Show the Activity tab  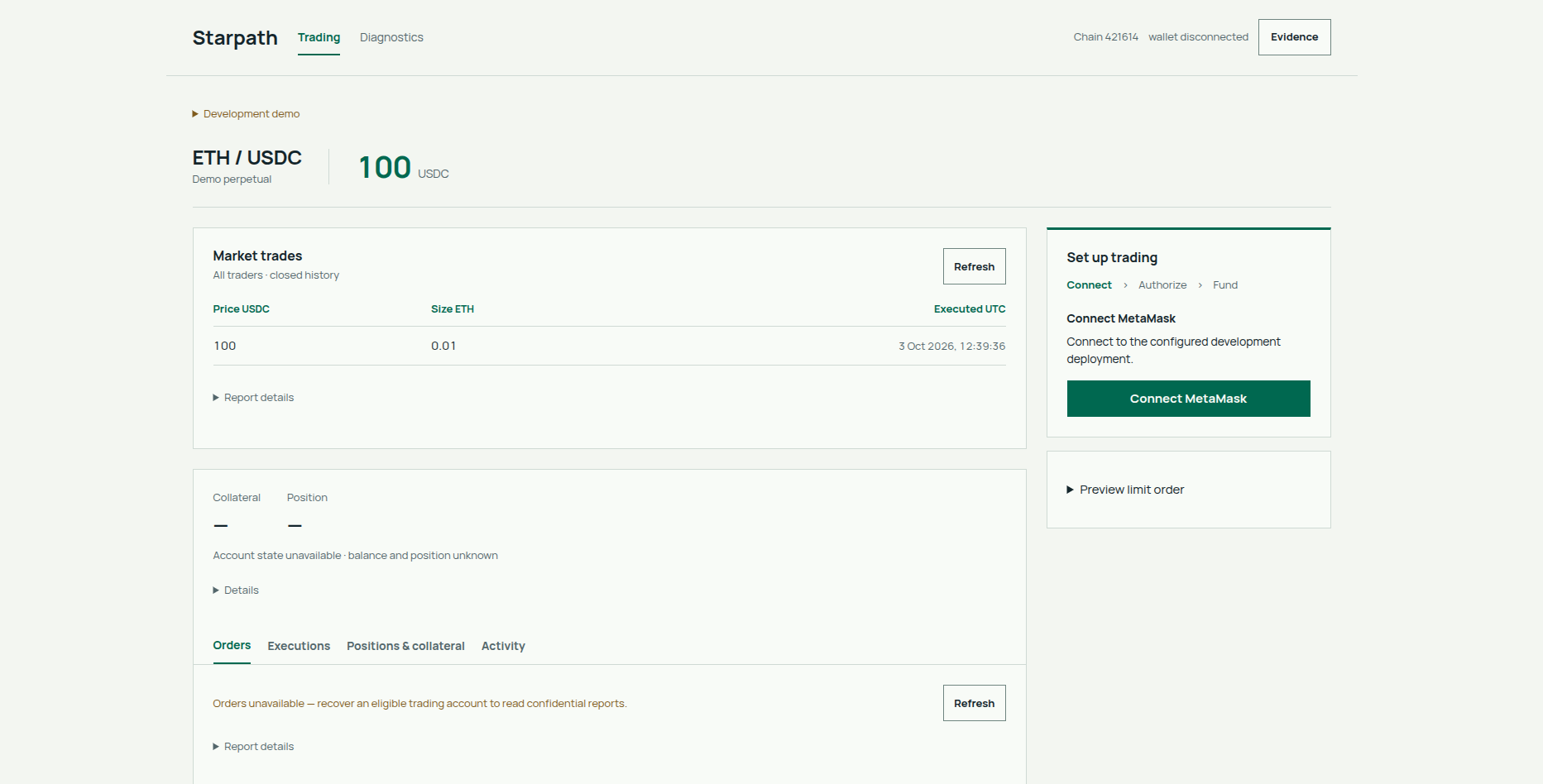coord(503,646)
